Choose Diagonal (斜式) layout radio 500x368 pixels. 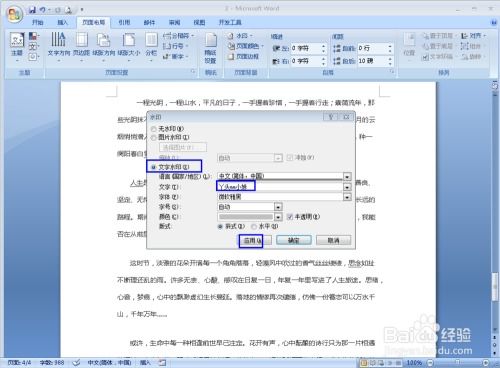click(x=220, y=227)
